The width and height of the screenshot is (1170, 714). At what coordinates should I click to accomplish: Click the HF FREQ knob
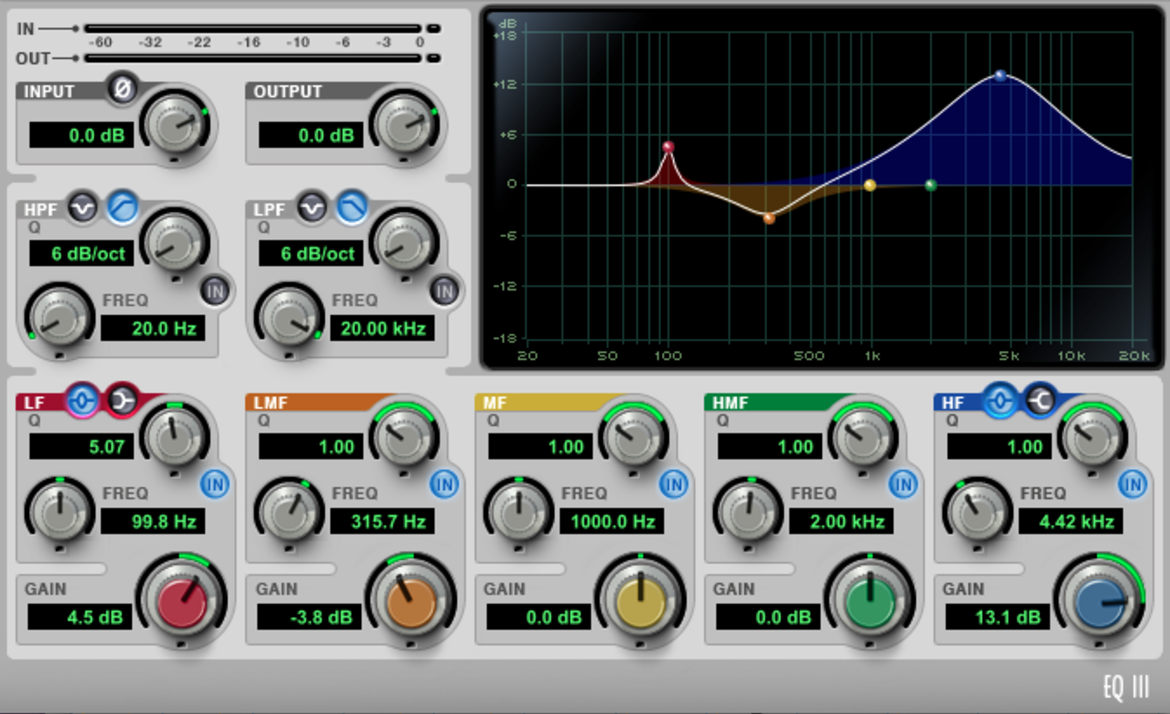977,512
